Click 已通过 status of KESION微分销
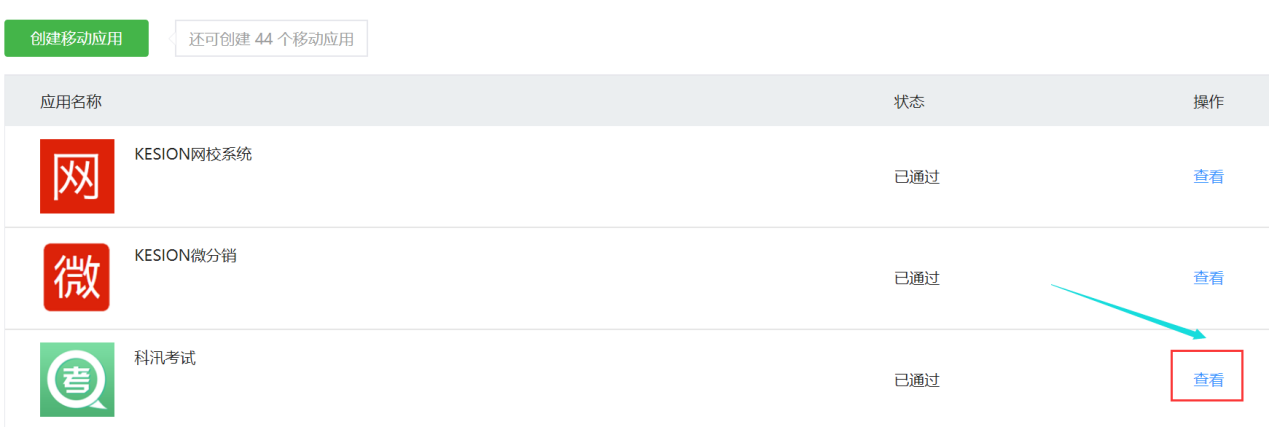This screenshot has height=427, width=1269. [x=917, y=278]
